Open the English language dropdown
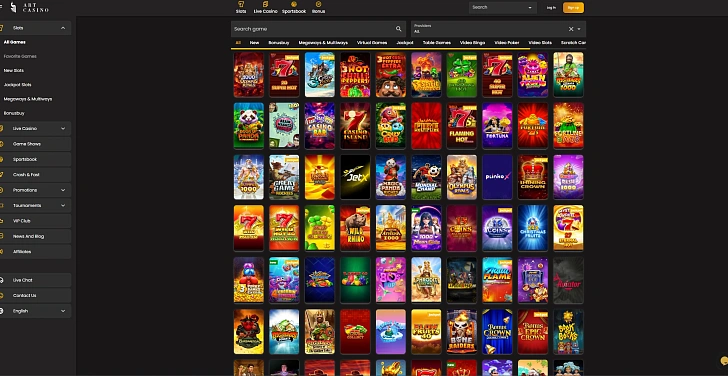This screenshot has height=376, width=728. coord(35,311)
